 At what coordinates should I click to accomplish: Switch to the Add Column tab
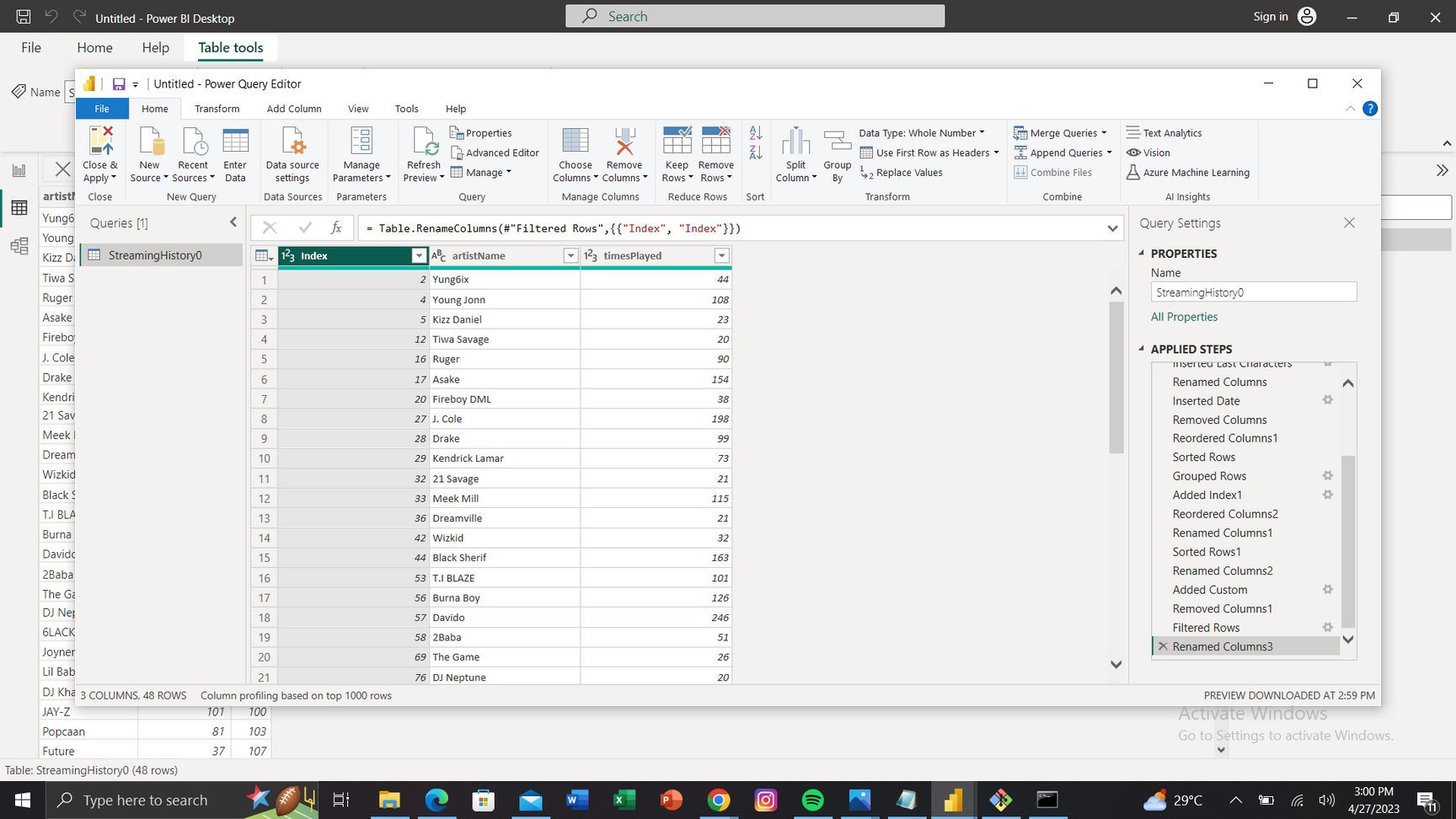pyautogui.click(x=294, y=109)
